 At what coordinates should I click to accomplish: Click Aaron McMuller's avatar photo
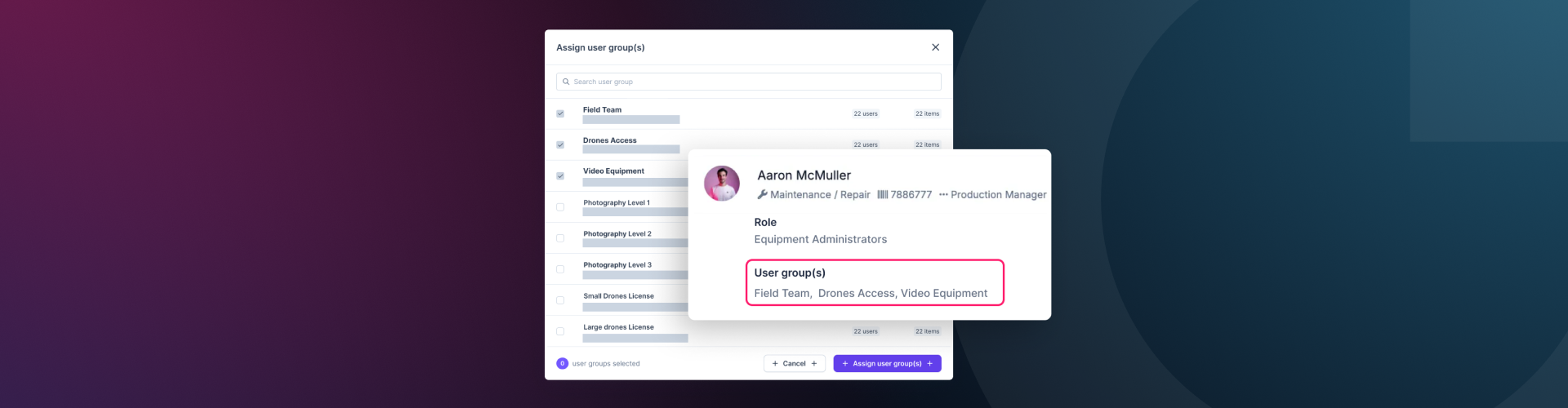tap(722, 184)
